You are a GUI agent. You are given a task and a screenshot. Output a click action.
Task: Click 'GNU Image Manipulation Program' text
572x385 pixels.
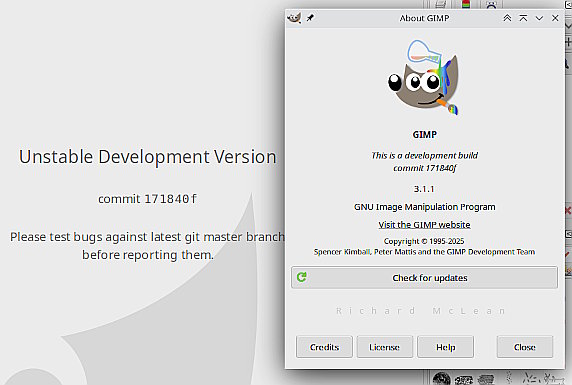coord(425,207)
